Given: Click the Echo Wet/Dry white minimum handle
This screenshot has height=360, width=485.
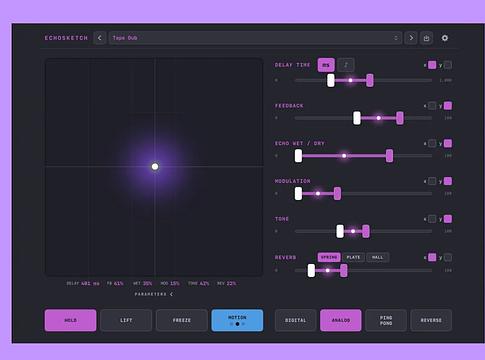Looking at the screenshot, I should pos(298,156).
